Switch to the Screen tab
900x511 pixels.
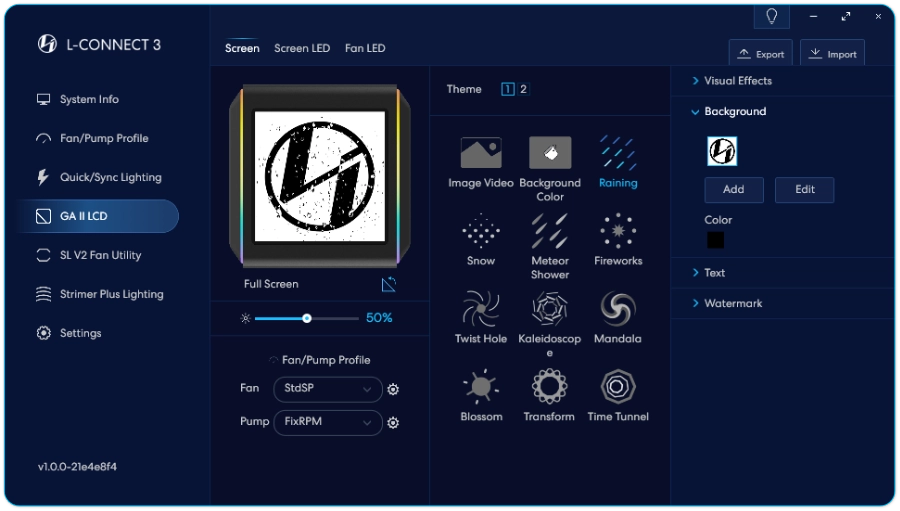[242, 48]
